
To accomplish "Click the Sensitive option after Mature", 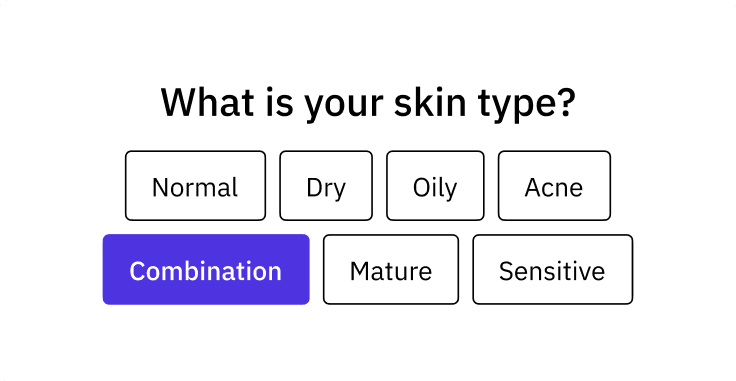I will [x=552, y=269].
